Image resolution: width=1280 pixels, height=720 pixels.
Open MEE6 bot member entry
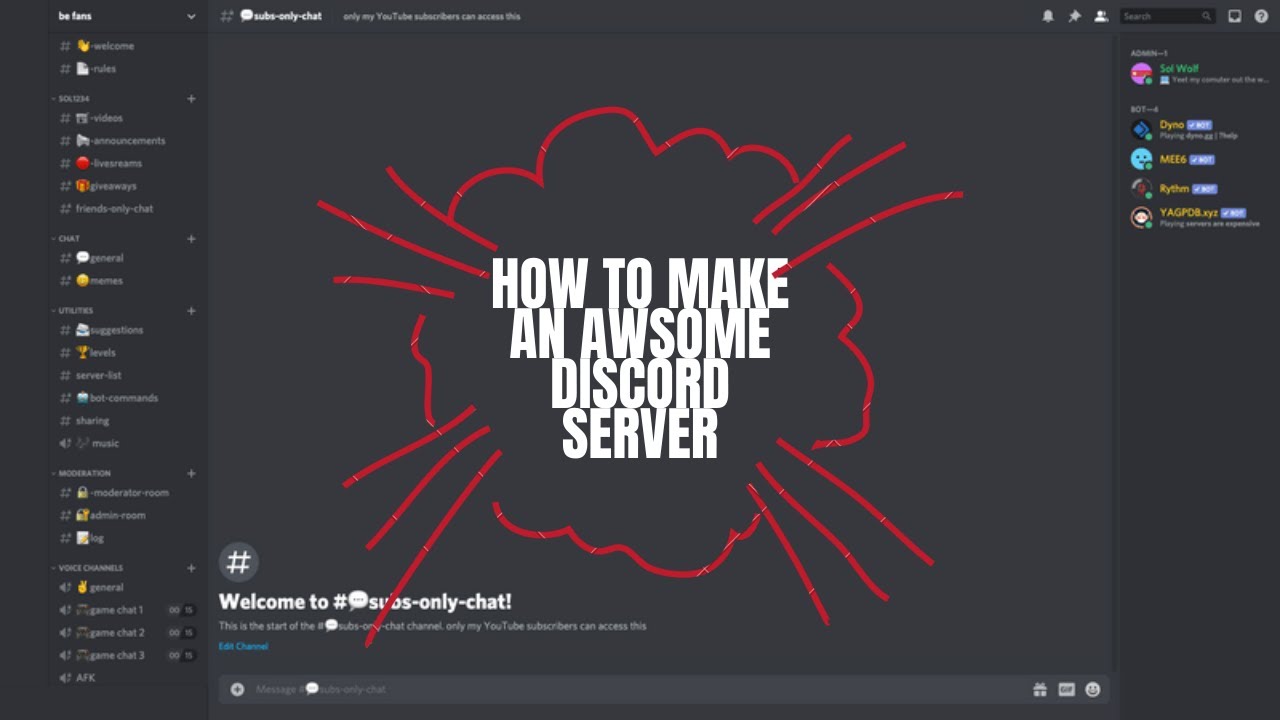click(1198, 159)
